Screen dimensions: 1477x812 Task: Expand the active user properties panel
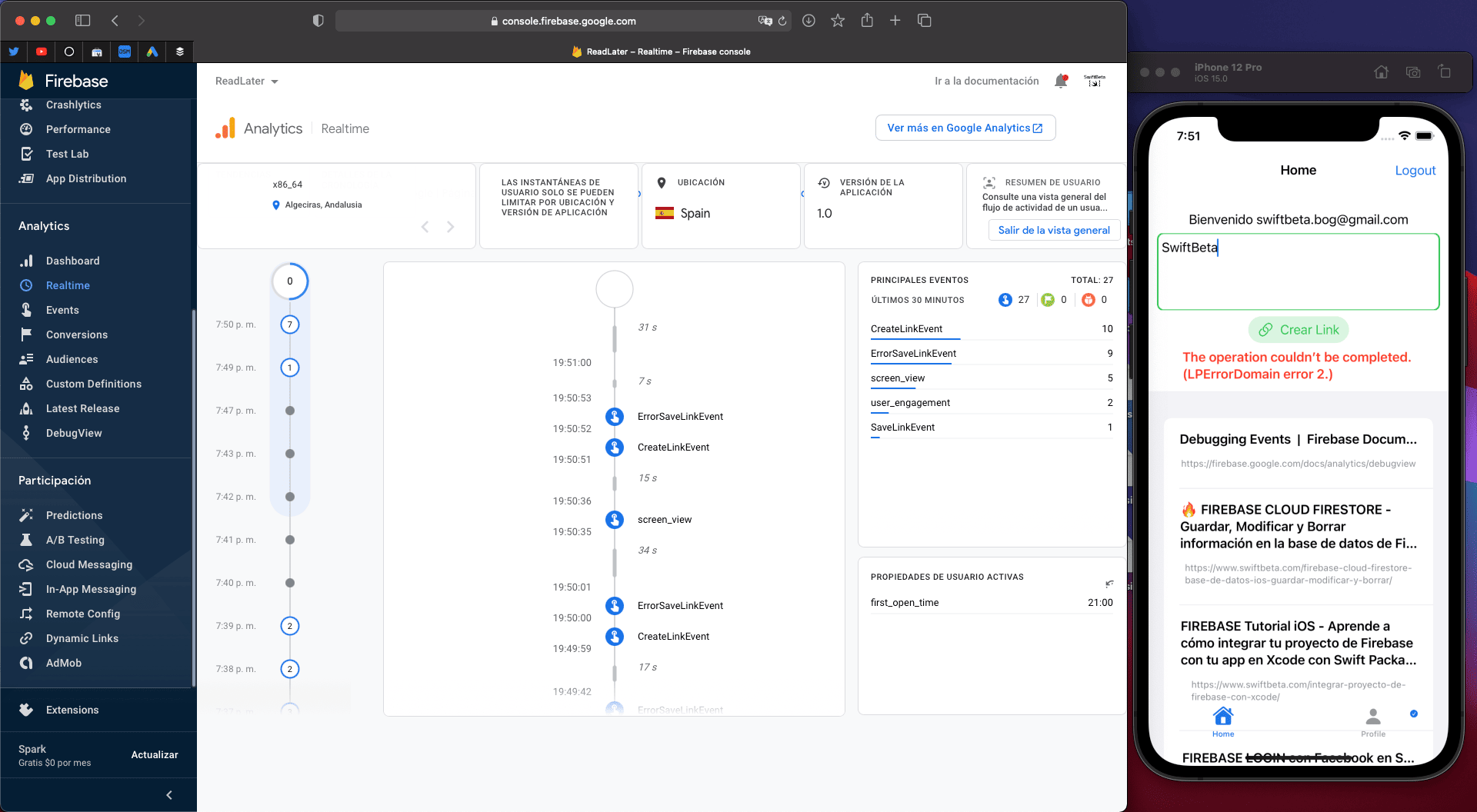click(1109, 584)
